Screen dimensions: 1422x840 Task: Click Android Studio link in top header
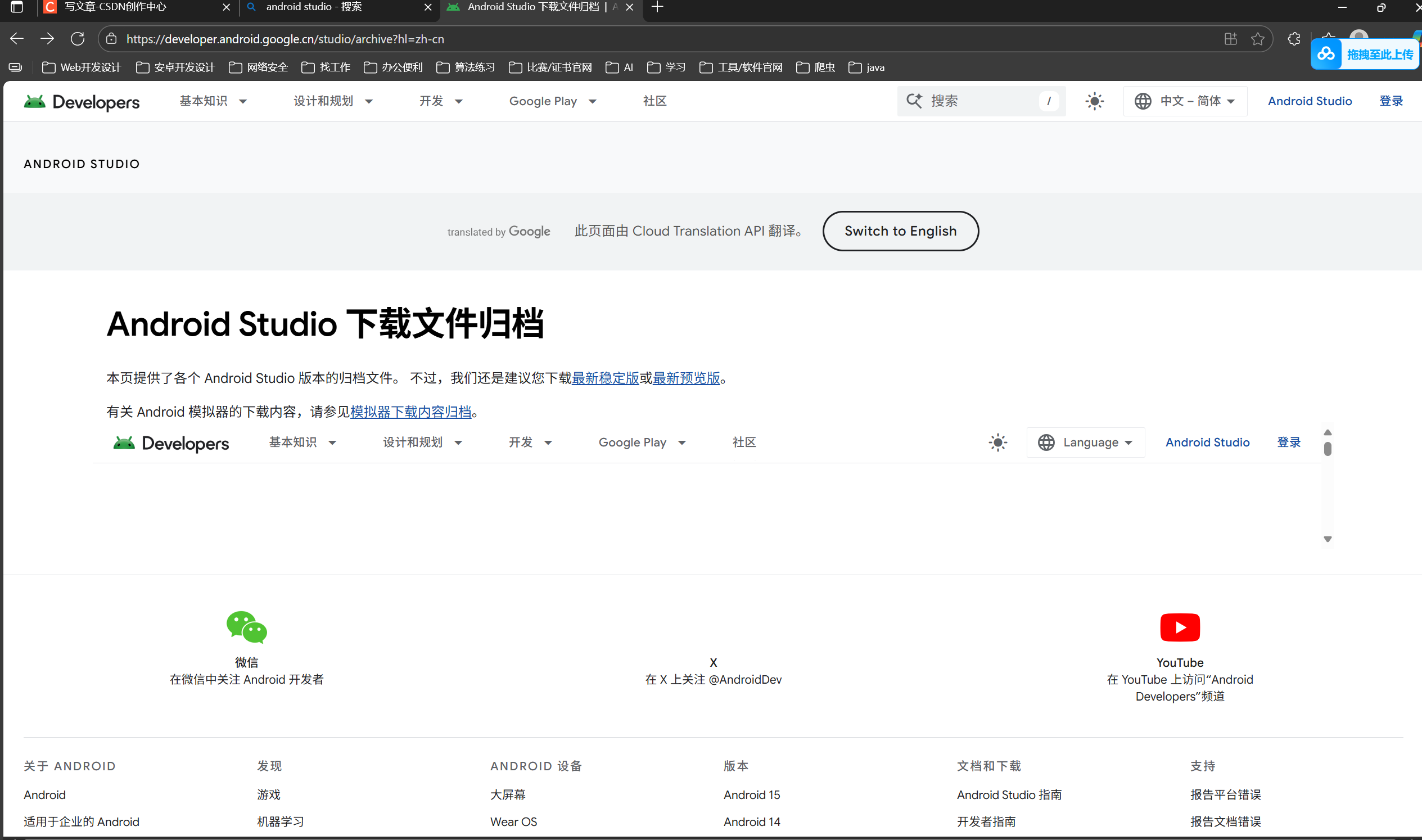tap(1310, 101)
